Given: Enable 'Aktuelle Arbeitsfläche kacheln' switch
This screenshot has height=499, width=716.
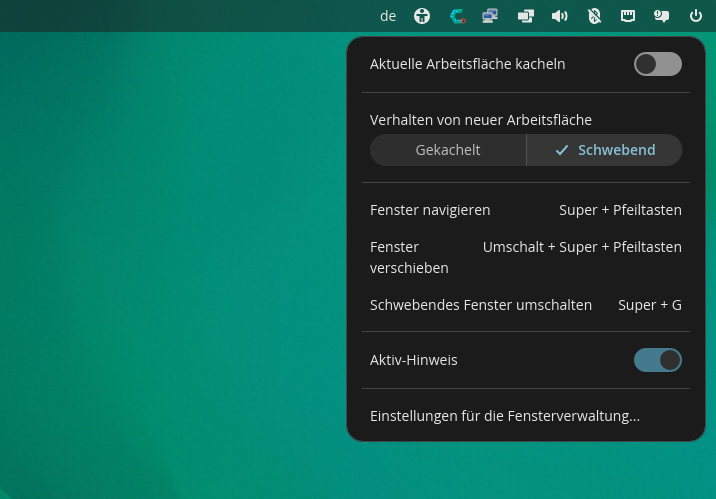Looking at the screenshot, I should (657, 64).
